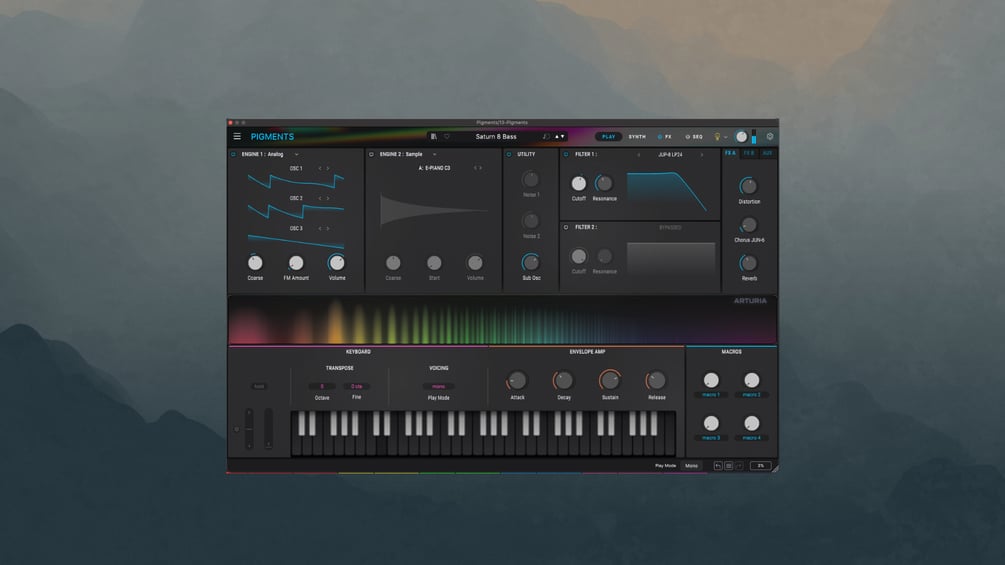
Task: Open the Octave transpose value field
Action: pyautogui.click(x=322, y=386)
